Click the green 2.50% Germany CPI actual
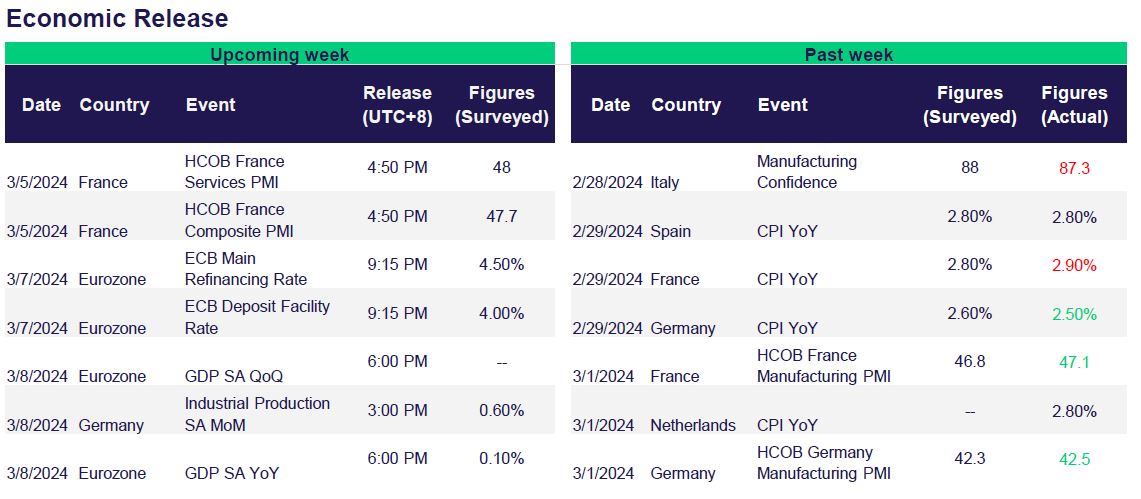This screenshot has height=499, width=1141. coord(1074,314)
